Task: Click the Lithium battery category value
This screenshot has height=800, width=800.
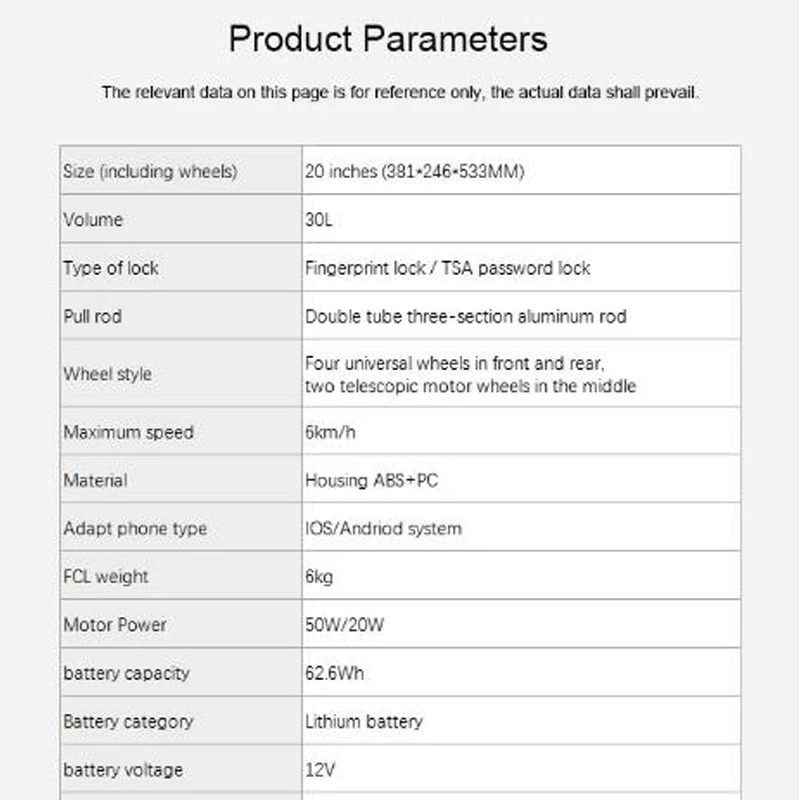Action: [x=364, y=721]
